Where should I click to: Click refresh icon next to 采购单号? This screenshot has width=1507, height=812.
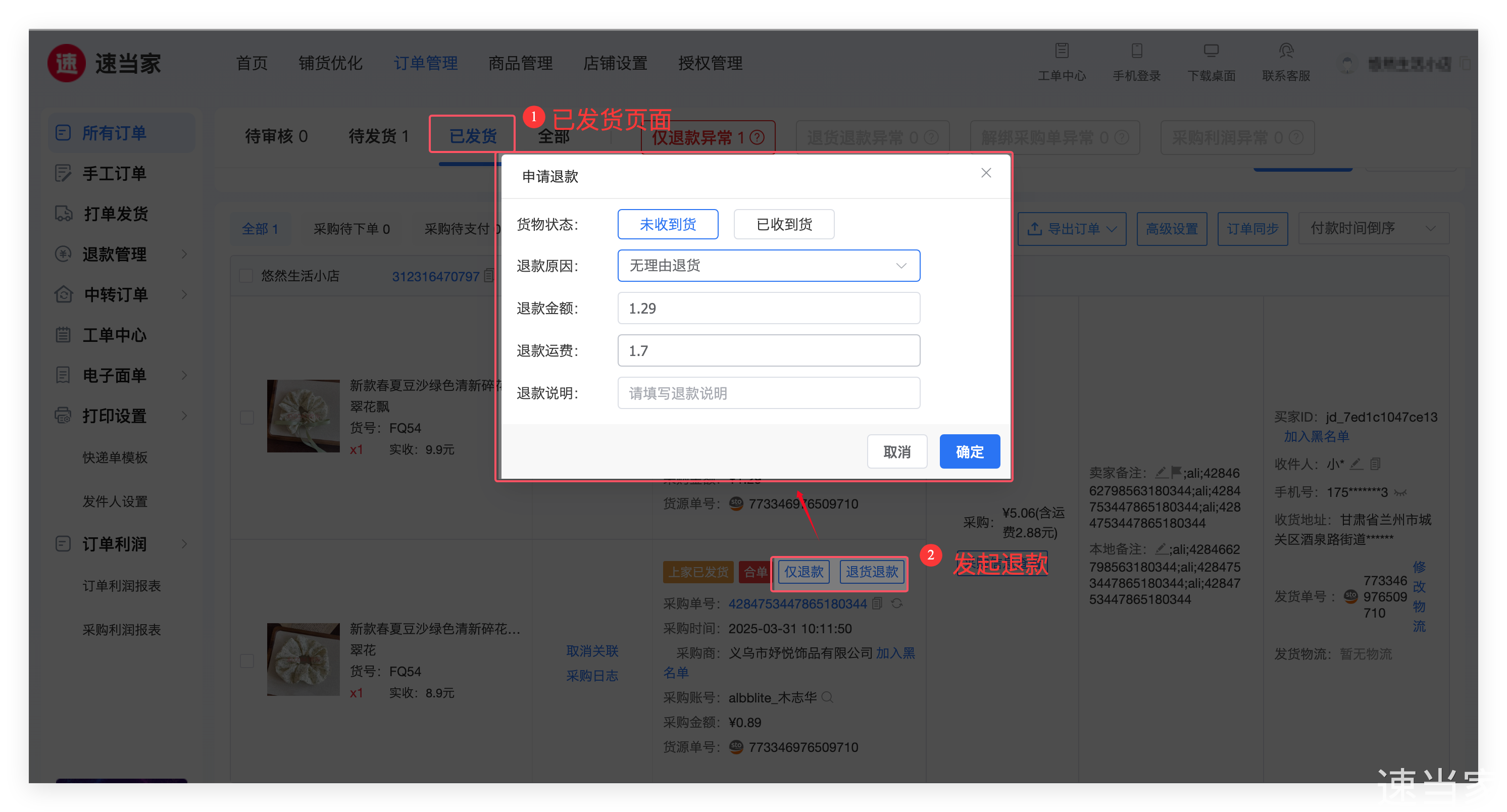pyautogui.click(x=897, y=603)
